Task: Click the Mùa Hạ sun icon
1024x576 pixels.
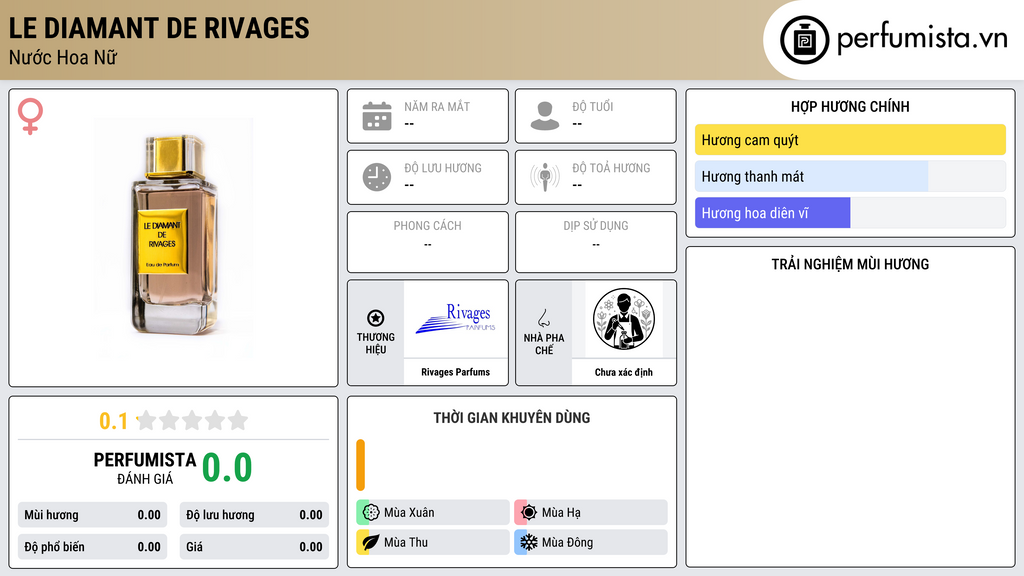Action: click(x=529, y=513)
